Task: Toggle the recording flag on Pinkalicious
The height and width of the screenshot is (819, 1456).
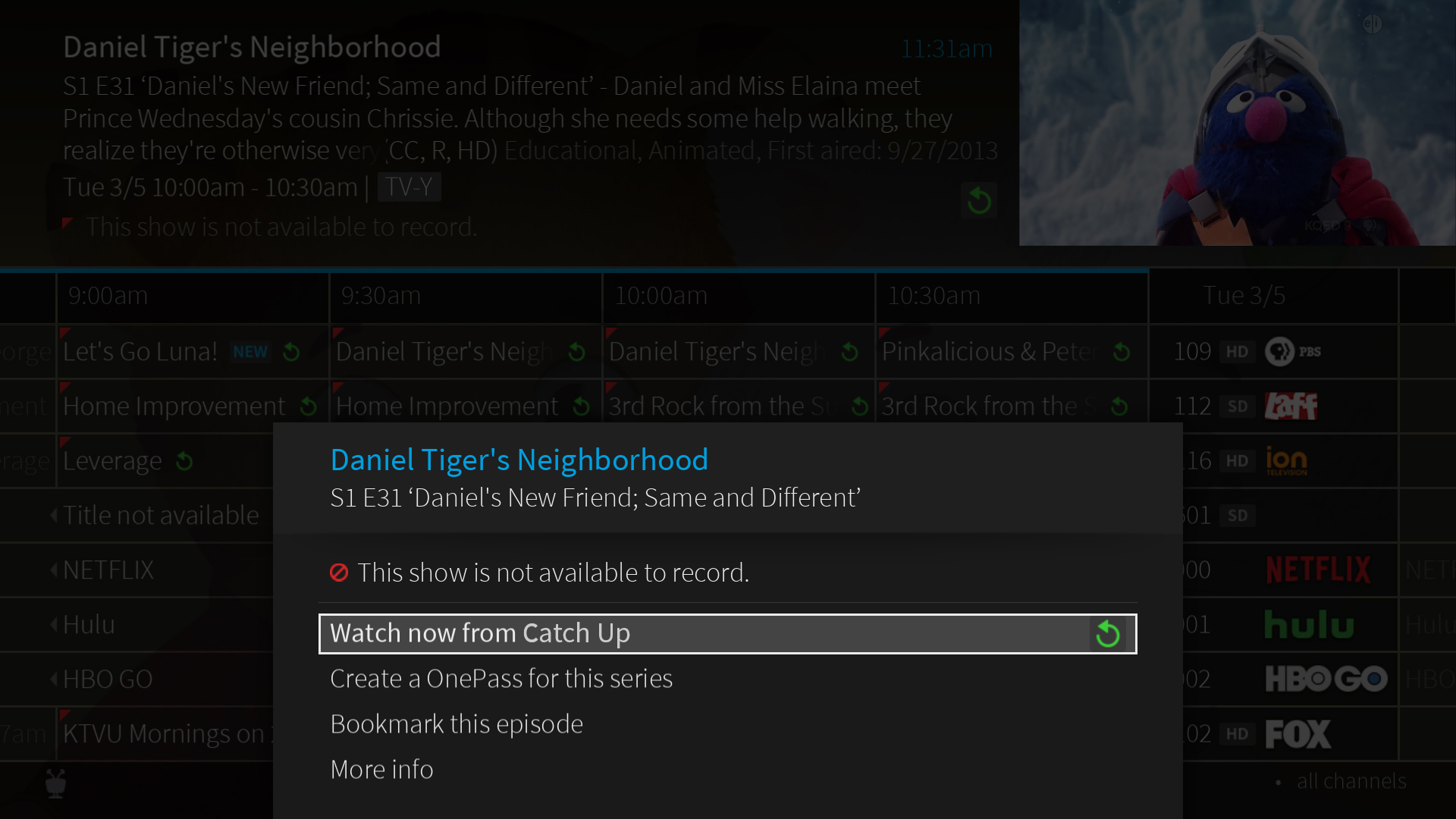Action: [x=884, y=330]
